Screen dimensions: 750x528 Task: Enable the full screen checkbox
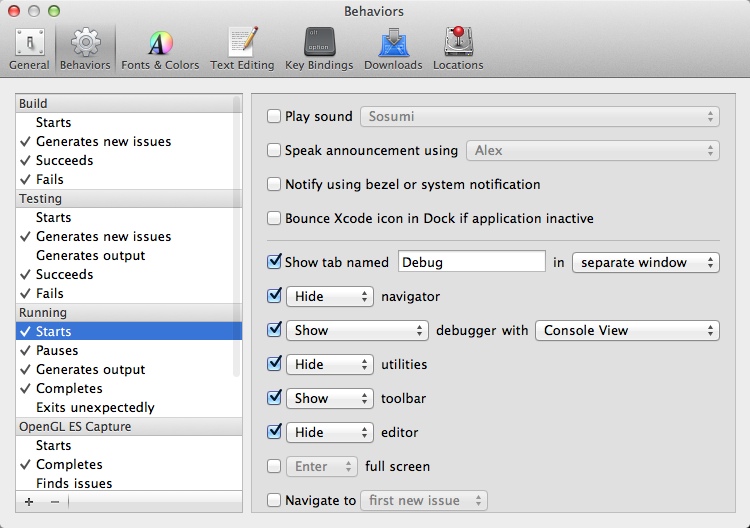point(274,466)
